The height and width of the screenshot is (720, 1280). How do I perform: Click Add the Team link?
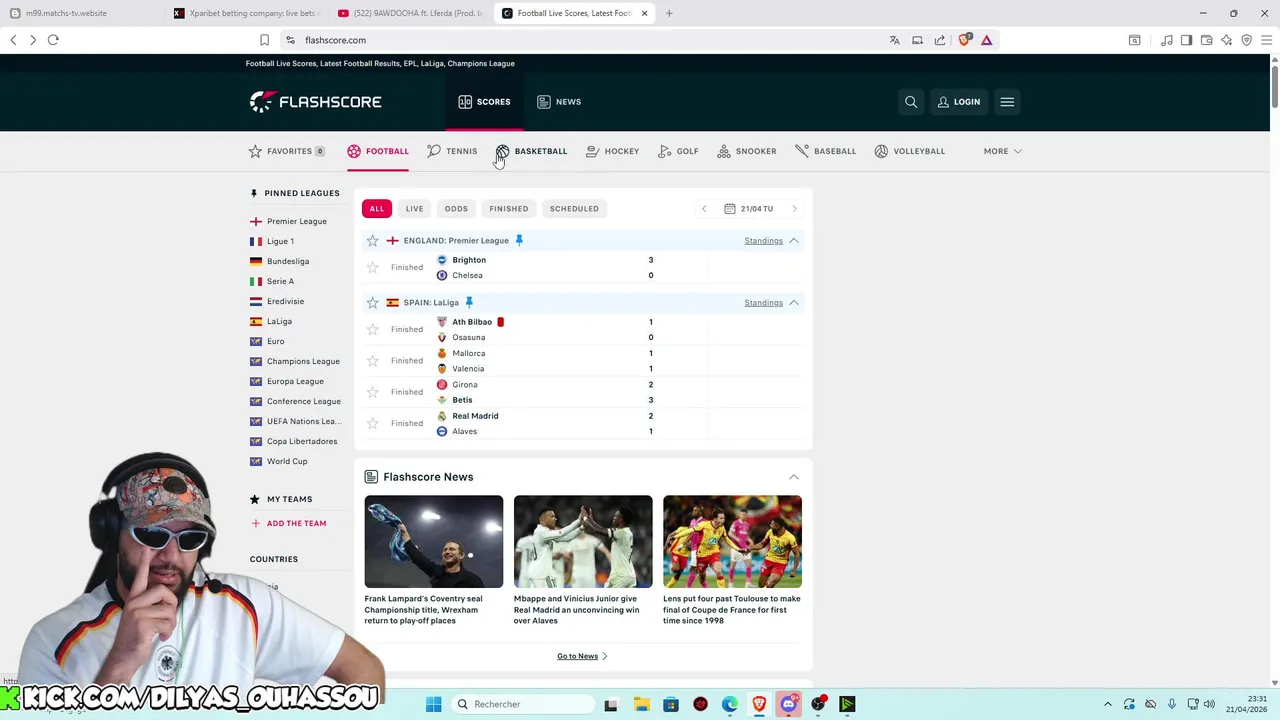click(x=288, y=523)
